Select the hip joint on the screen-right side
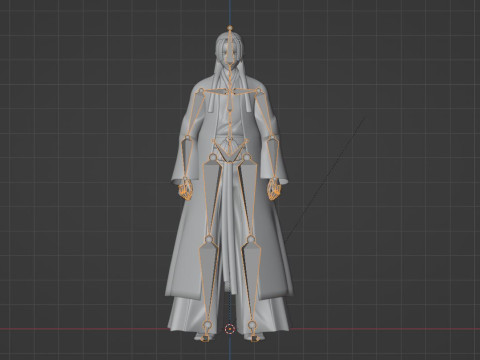 tap(247, 156)
